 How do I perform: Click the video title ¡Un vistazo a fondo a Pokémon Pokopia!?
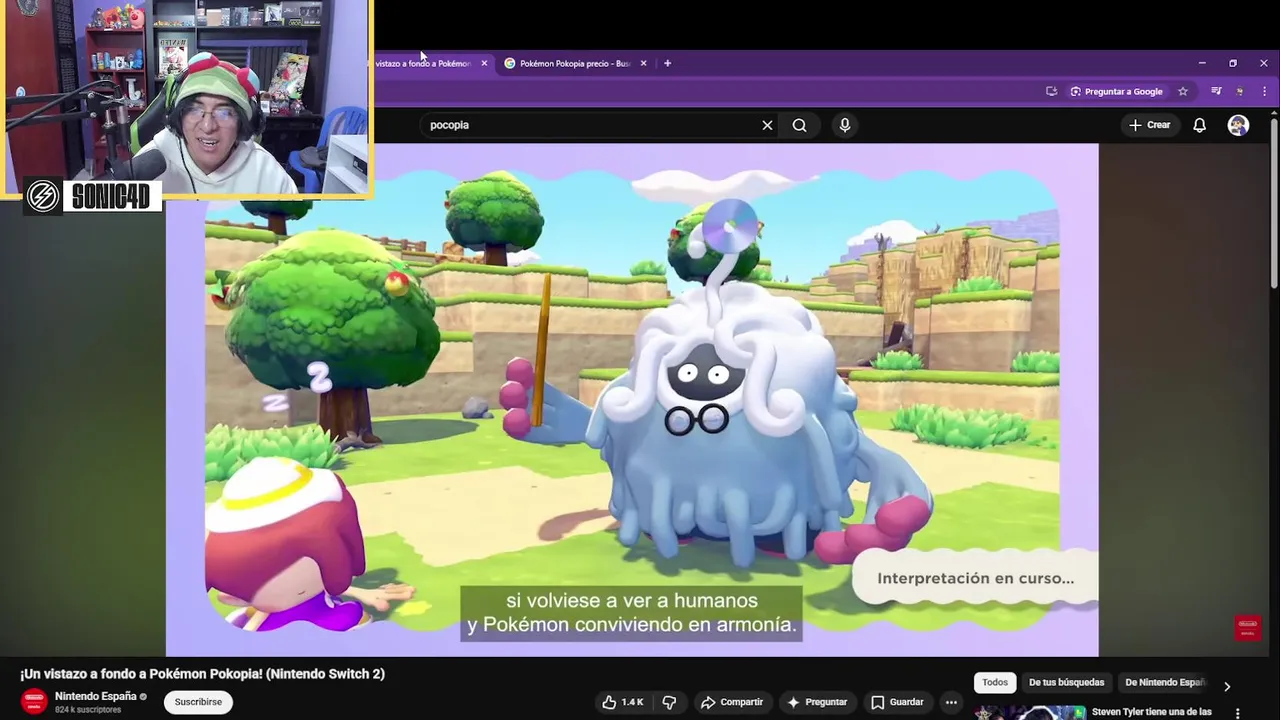[x=202, y=674]
